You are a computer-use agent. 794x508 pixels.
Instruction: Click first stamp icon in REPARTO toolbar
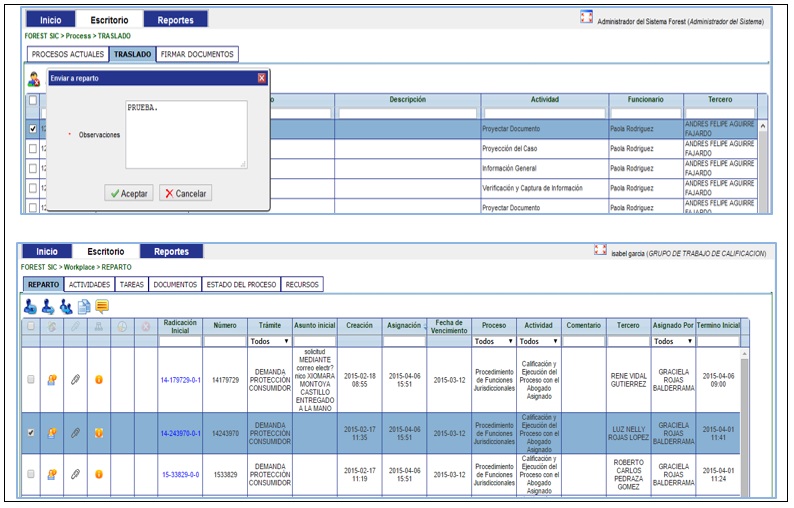click(30, 307)
